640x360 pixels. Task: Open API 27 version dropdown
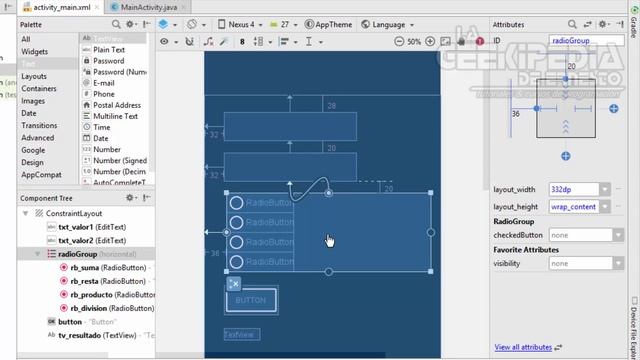point(284,24)
